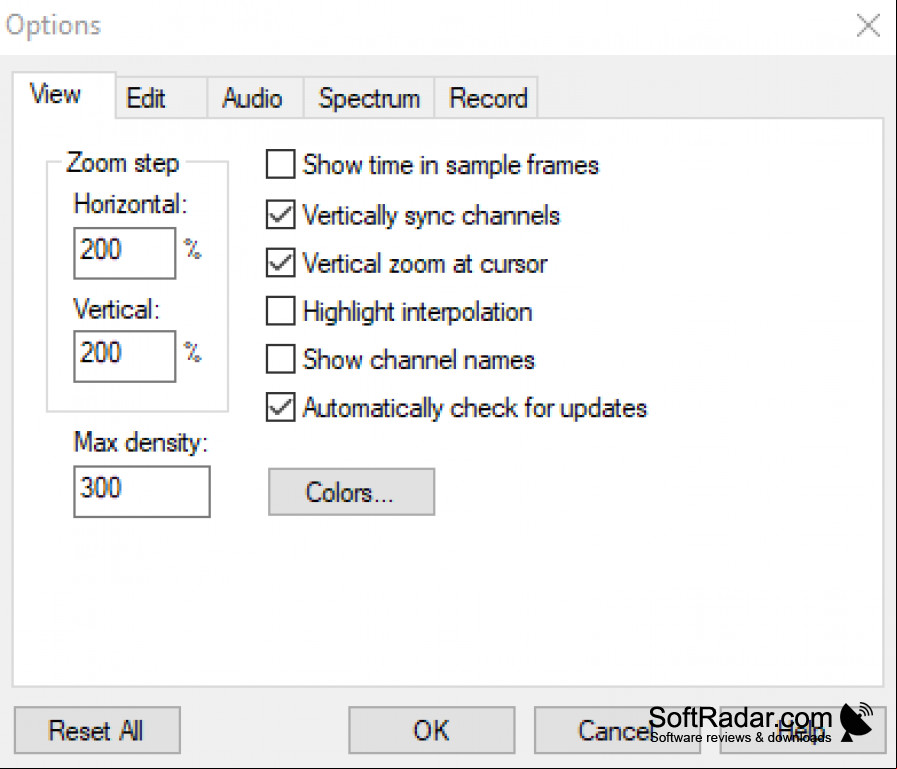Image resolution: width=897 pixels, height=769 pixels.
Task: Confirm settings with OK
Action: pos(432,730)
